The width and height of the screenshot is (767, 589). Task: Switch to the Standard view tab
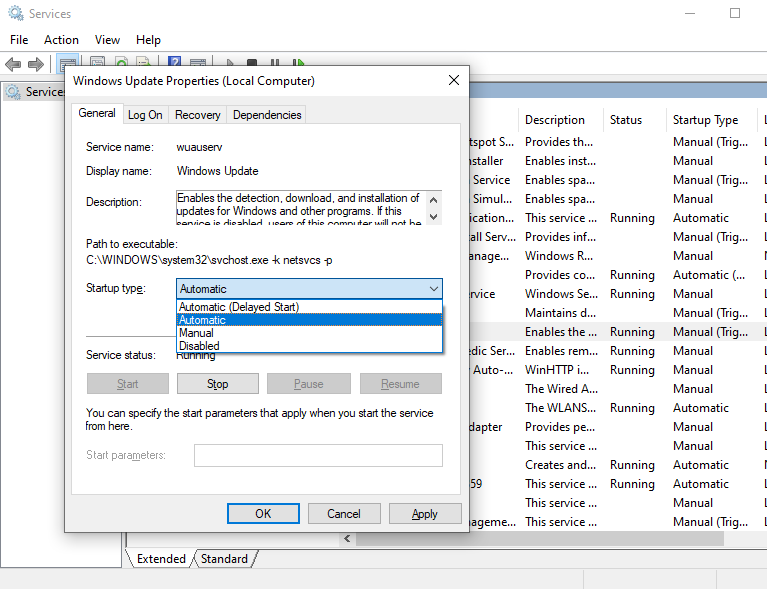[224, 559]
